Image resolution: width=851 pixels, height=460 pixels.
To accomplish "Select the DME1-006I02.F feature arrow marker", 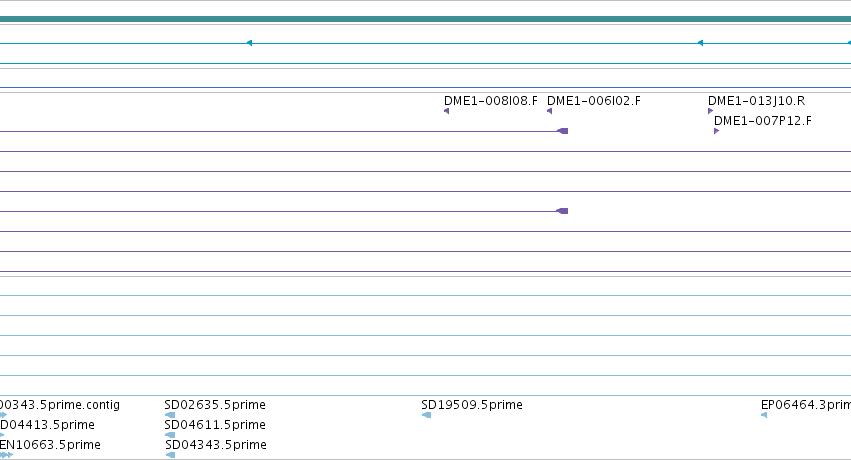I will (549, 111).
